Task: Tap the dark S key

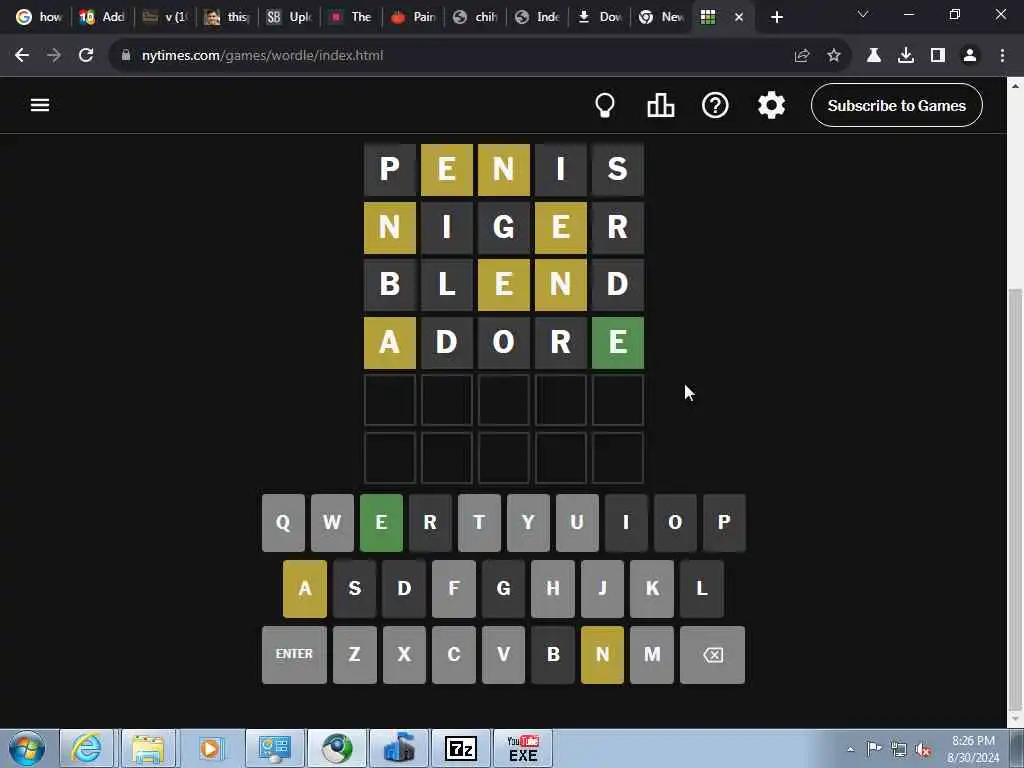Action: coord(355,588)
